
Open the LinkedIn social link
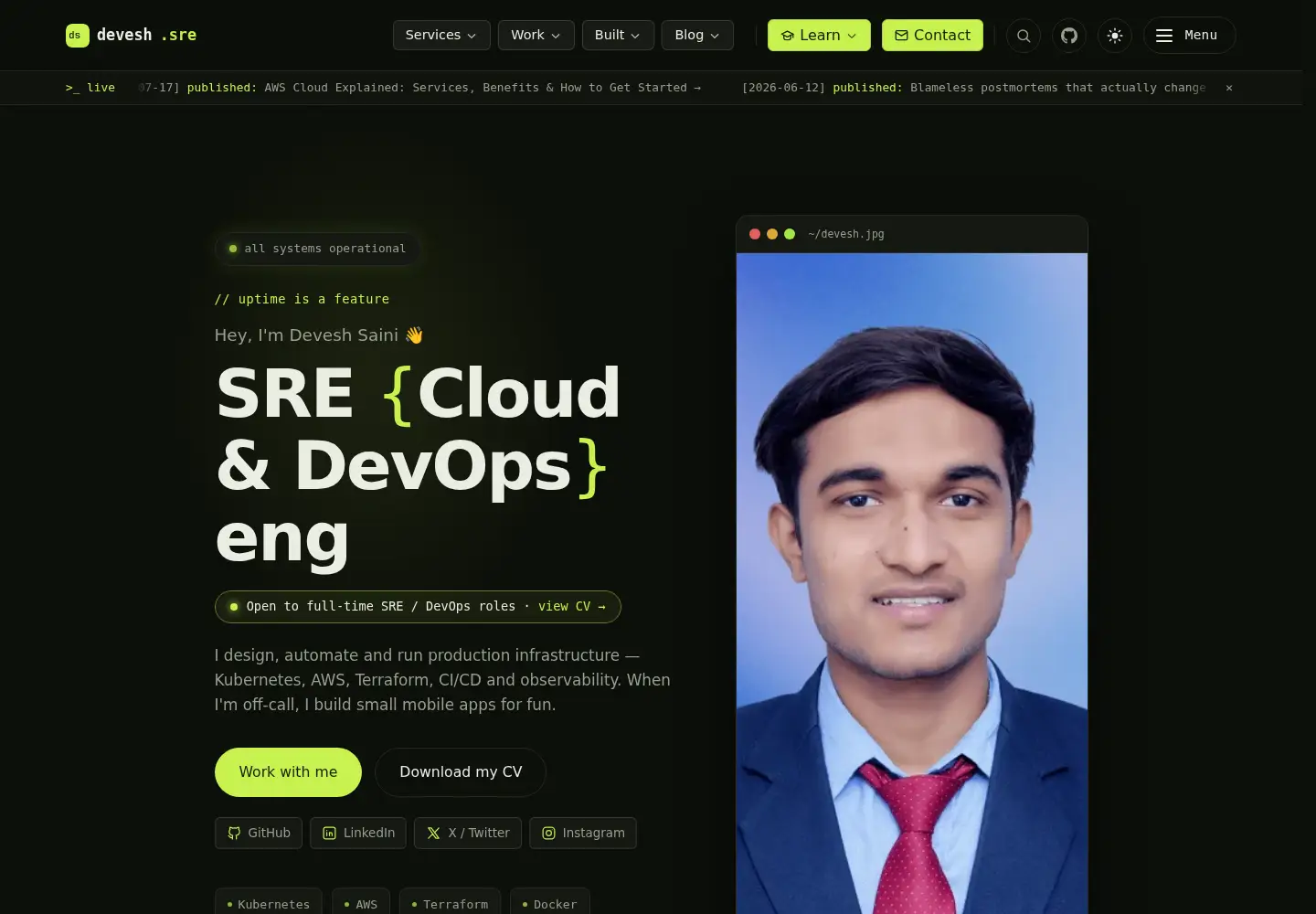pyautogui.click(x=358, y=833)
